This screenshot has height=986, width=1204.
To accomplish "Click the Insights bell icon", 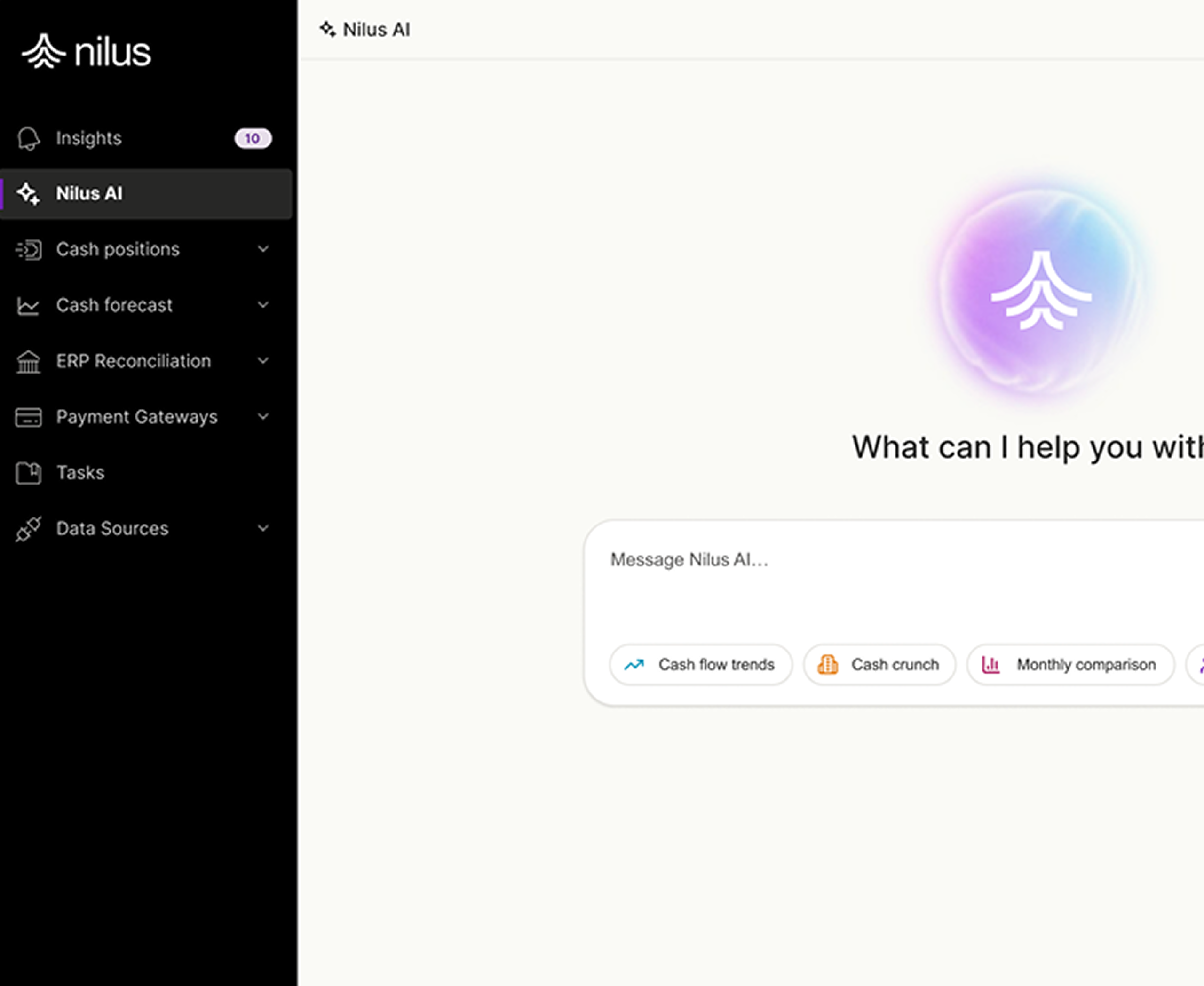I will (x=28, y=139).
